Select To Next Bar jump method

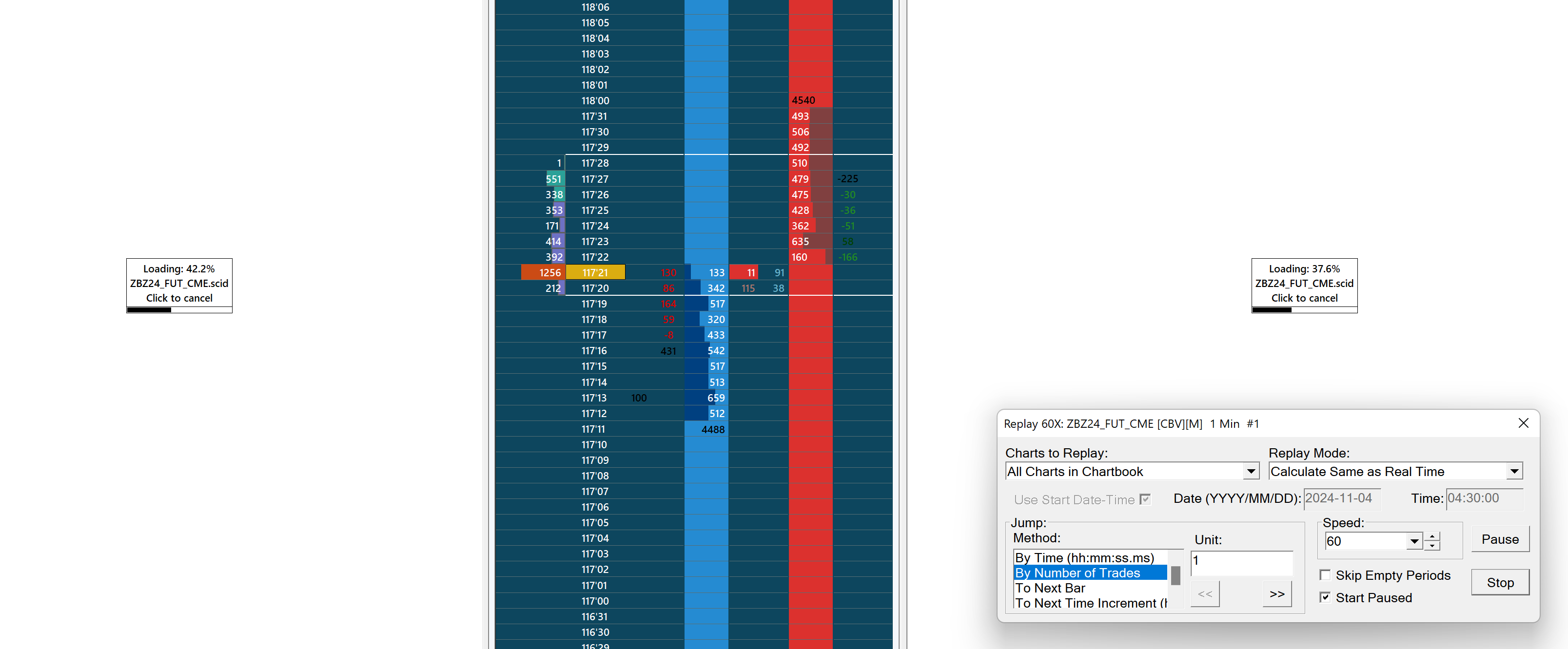tap(1051, 588)
